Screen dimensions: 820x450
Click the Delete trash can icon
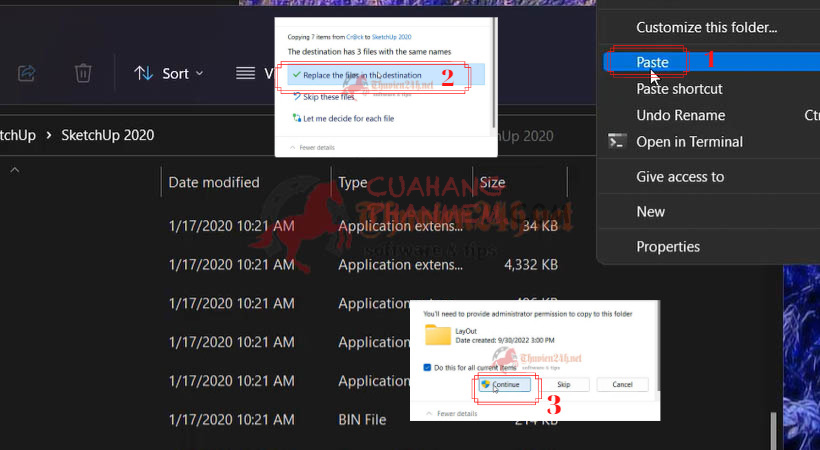pyautogui.click(x=83, y=73)
